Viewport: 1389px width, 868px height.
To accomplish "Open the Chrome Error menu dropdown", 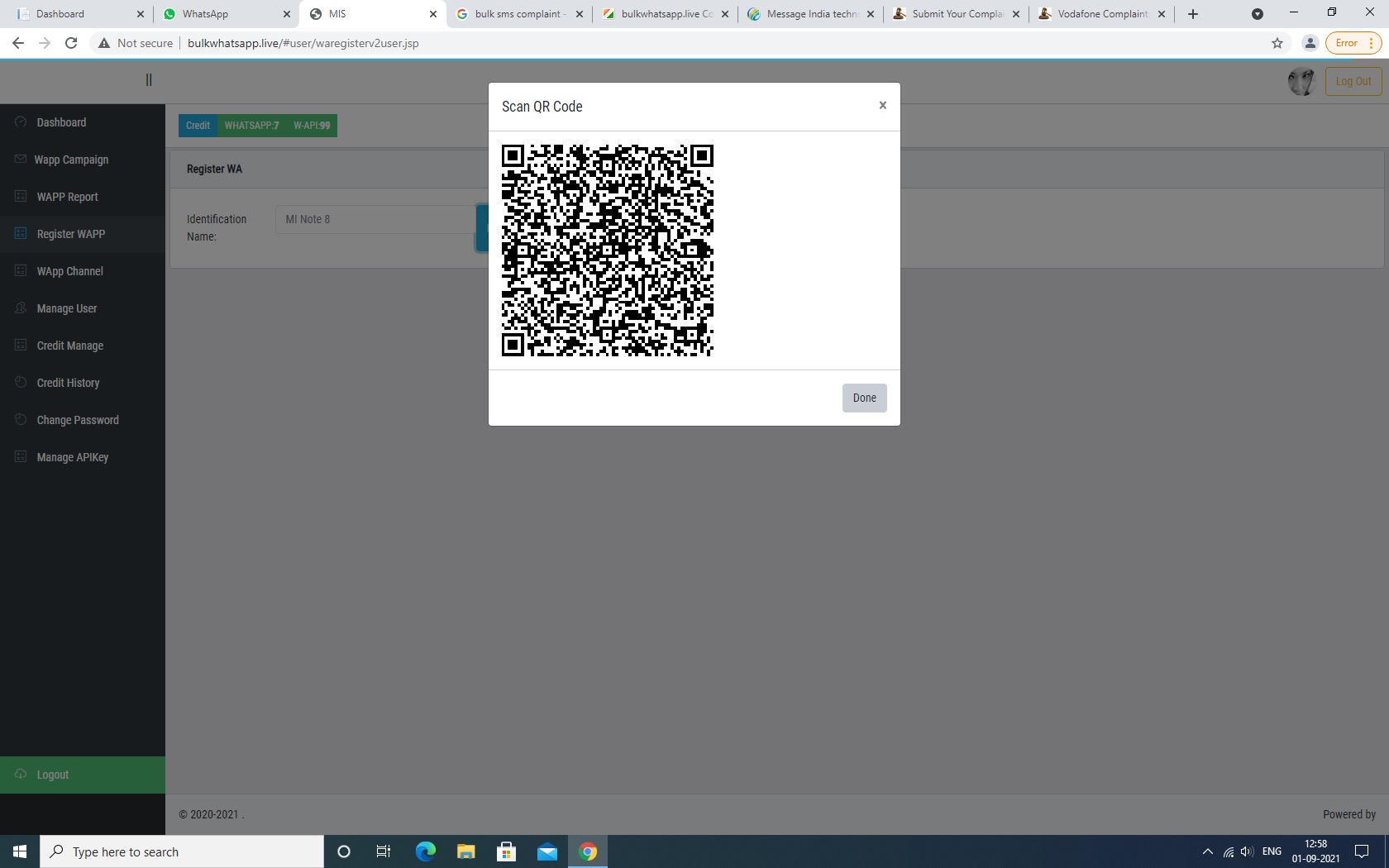I will [1353, 43].
